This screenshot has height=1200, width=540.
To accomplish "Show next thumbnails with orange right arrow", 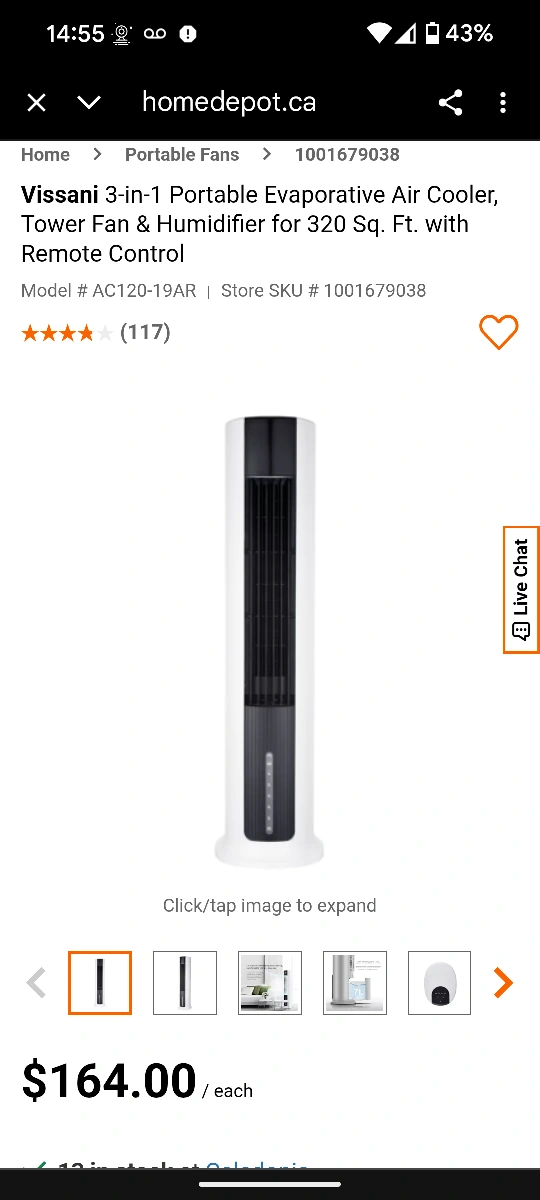I will (x=503, y=983).
